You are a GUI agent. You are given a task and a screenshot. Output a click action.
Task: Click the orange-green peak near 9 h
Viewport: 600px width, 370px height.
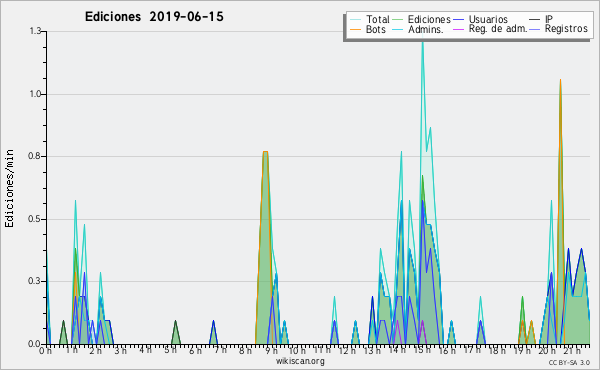click(x=265, y=153)
